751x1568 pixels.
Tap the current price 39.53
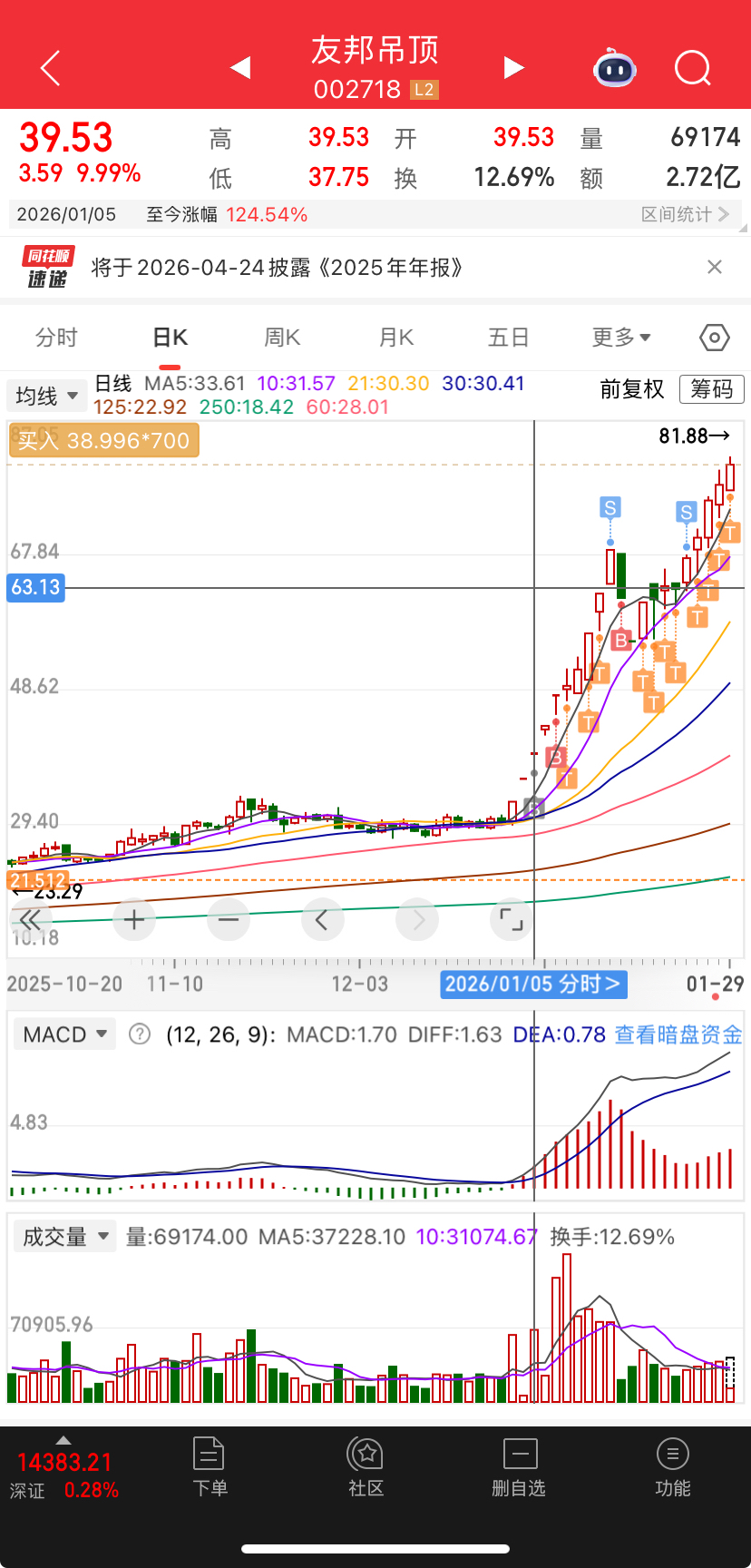pyautogui.click(x=66, y=138)
